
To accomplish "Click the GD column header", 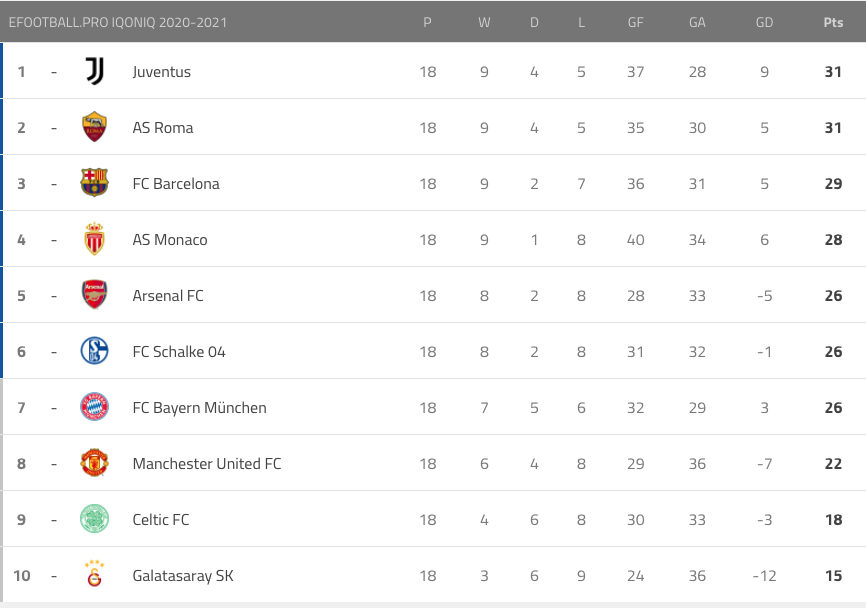I will click(764, 22).
